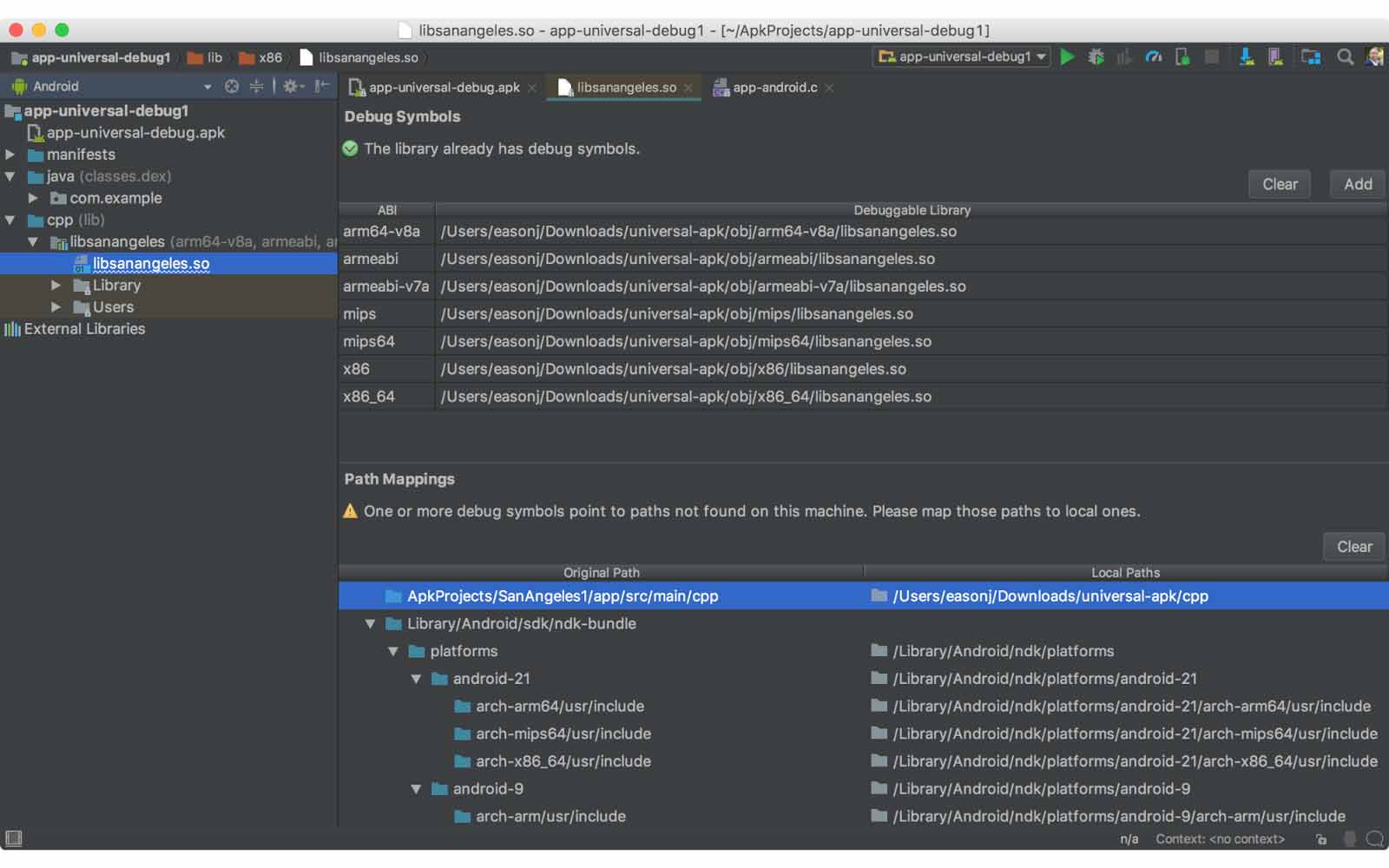Open the Android Profiler gauge icon
This screenshot has height=868, width=1389.
pyautogui.click(x=1154, y=57)
